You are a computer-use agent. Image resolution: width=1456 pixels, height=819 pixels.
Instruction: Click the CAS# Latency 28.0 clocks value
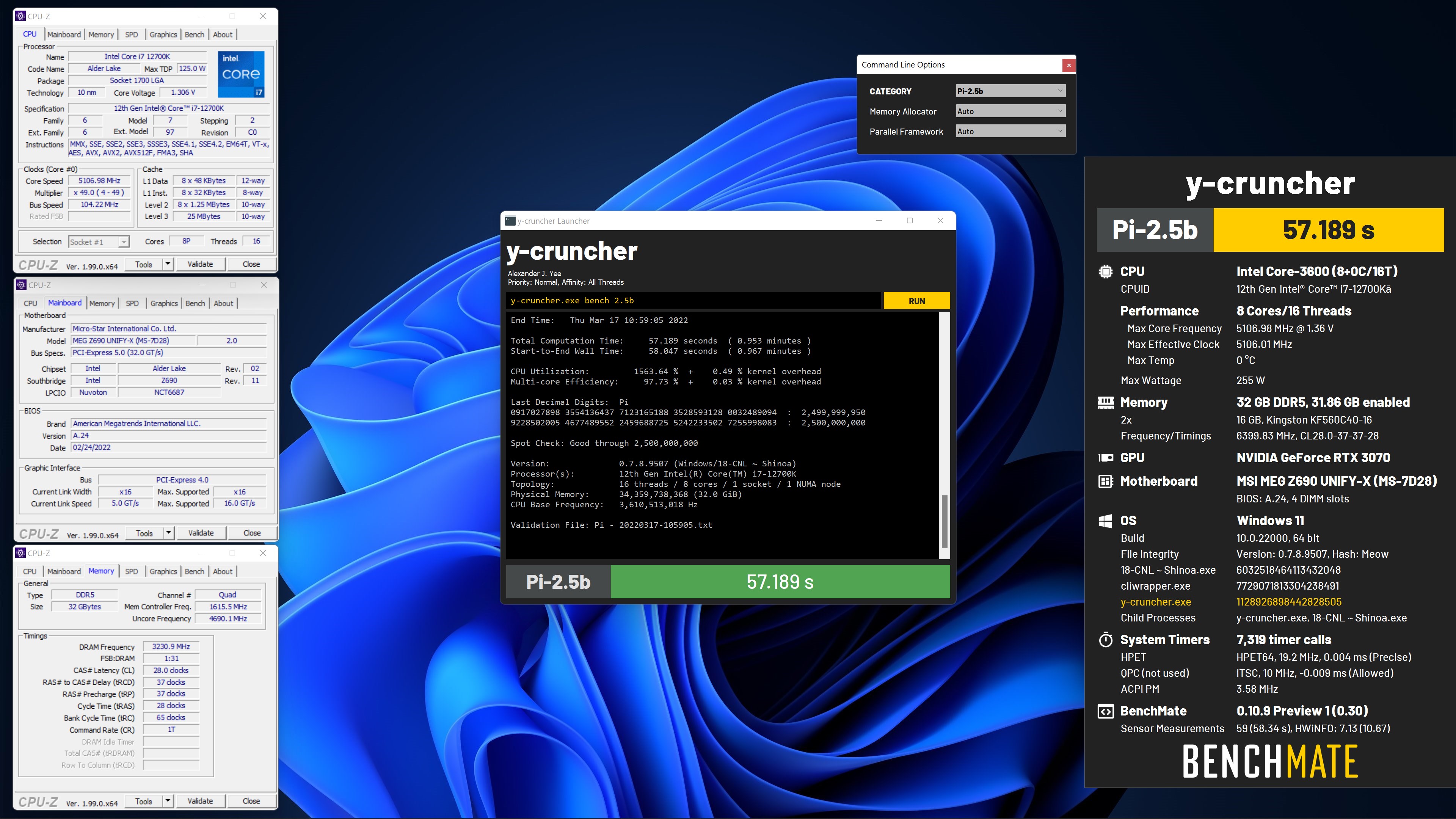(x=171, y=670)
